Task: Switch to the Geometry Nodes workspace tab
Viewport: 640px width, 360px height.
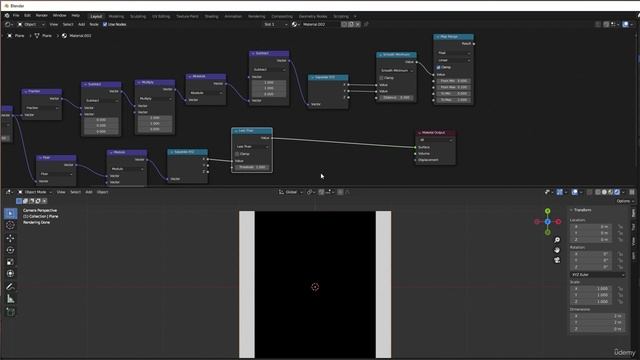Action: point(313,16)
